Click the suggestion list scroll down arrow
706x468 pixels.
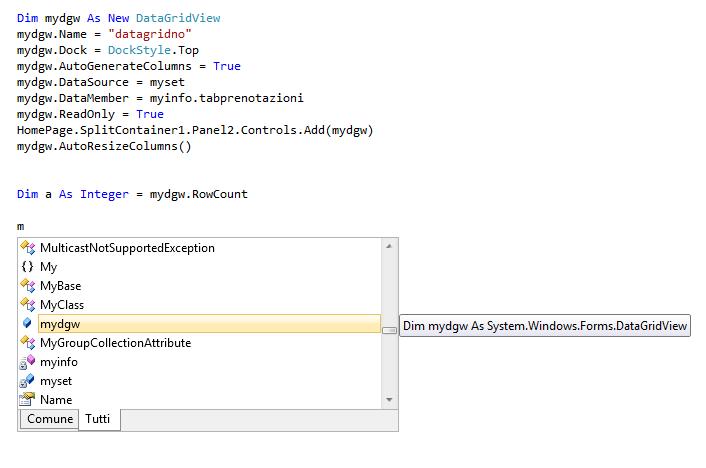(389, 400)
